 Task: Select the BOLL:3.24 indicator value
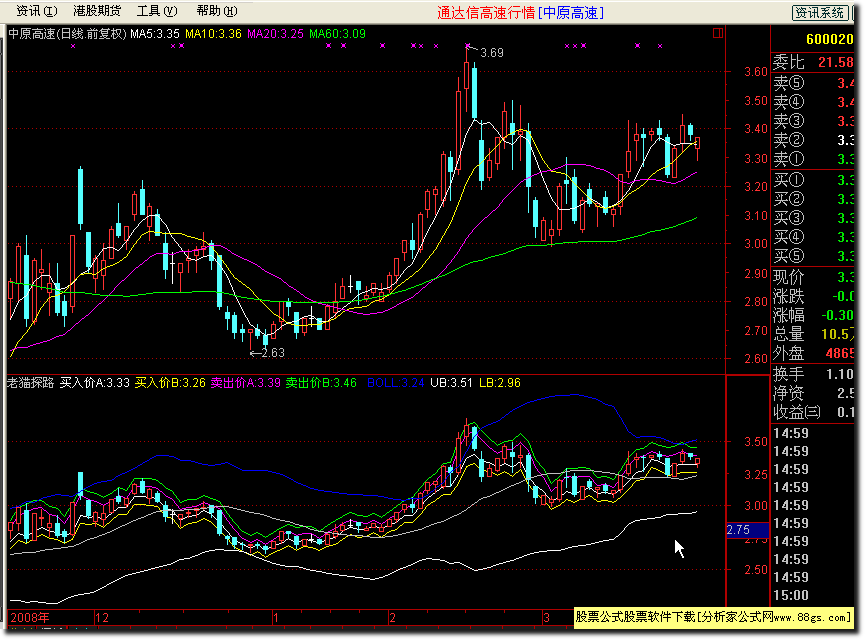point(395,383)
